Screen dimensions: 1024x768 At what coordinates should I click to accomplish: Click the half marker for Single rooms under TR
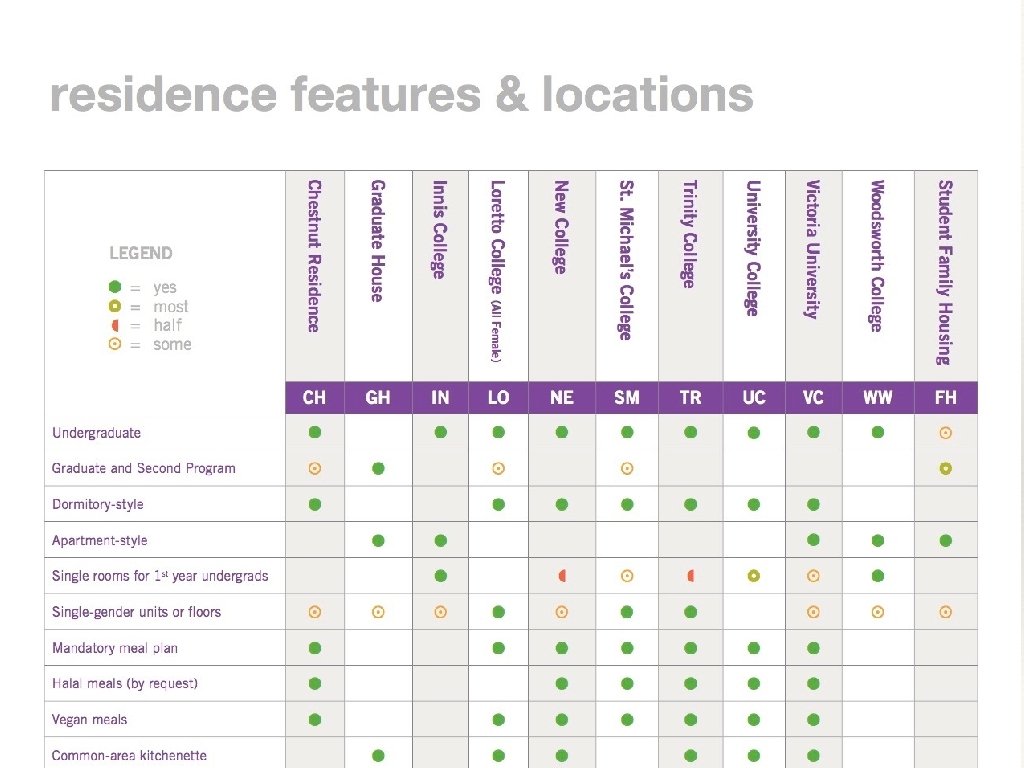pos(691,576)
